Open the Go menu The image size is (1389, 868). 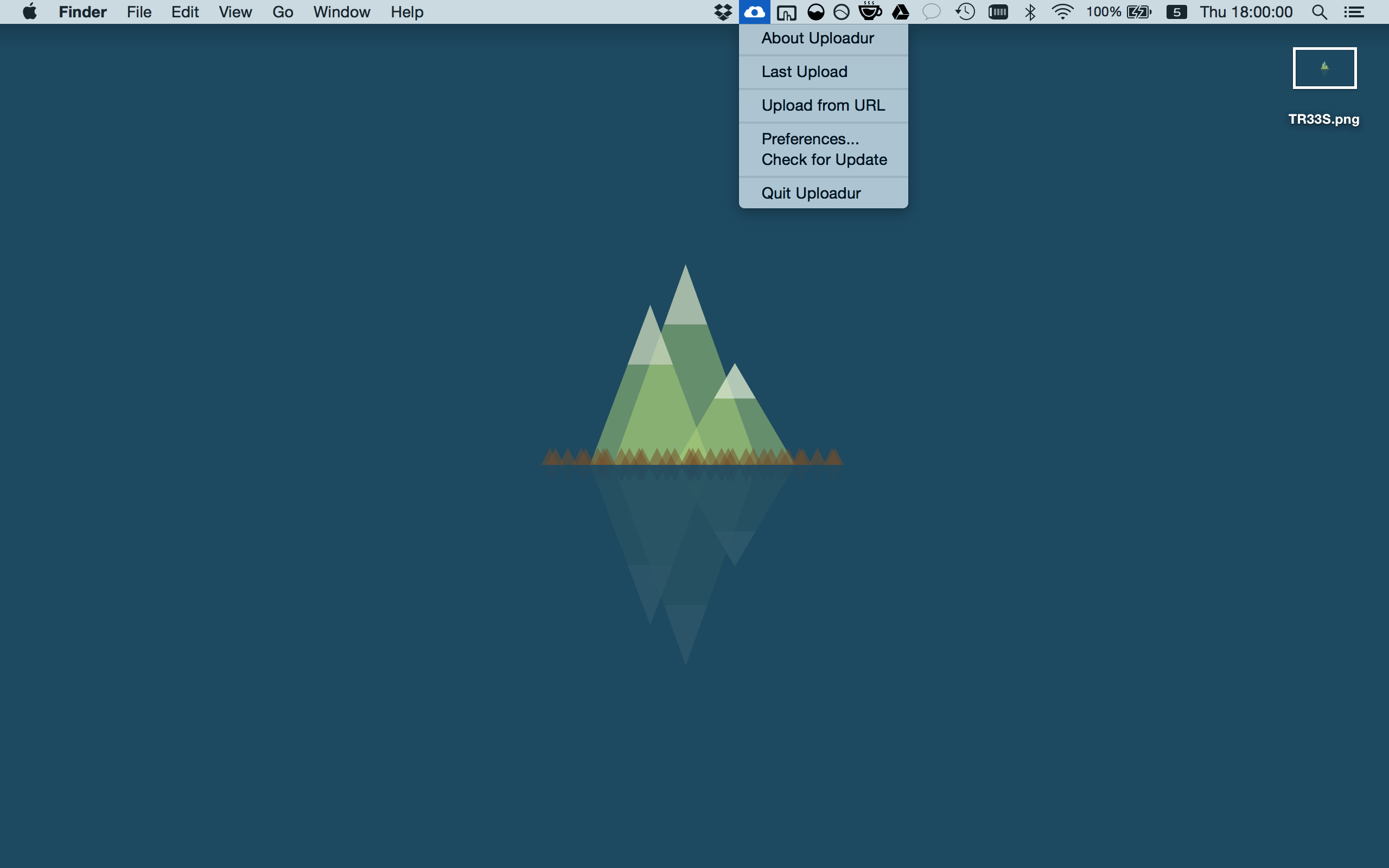pos(282,12)
